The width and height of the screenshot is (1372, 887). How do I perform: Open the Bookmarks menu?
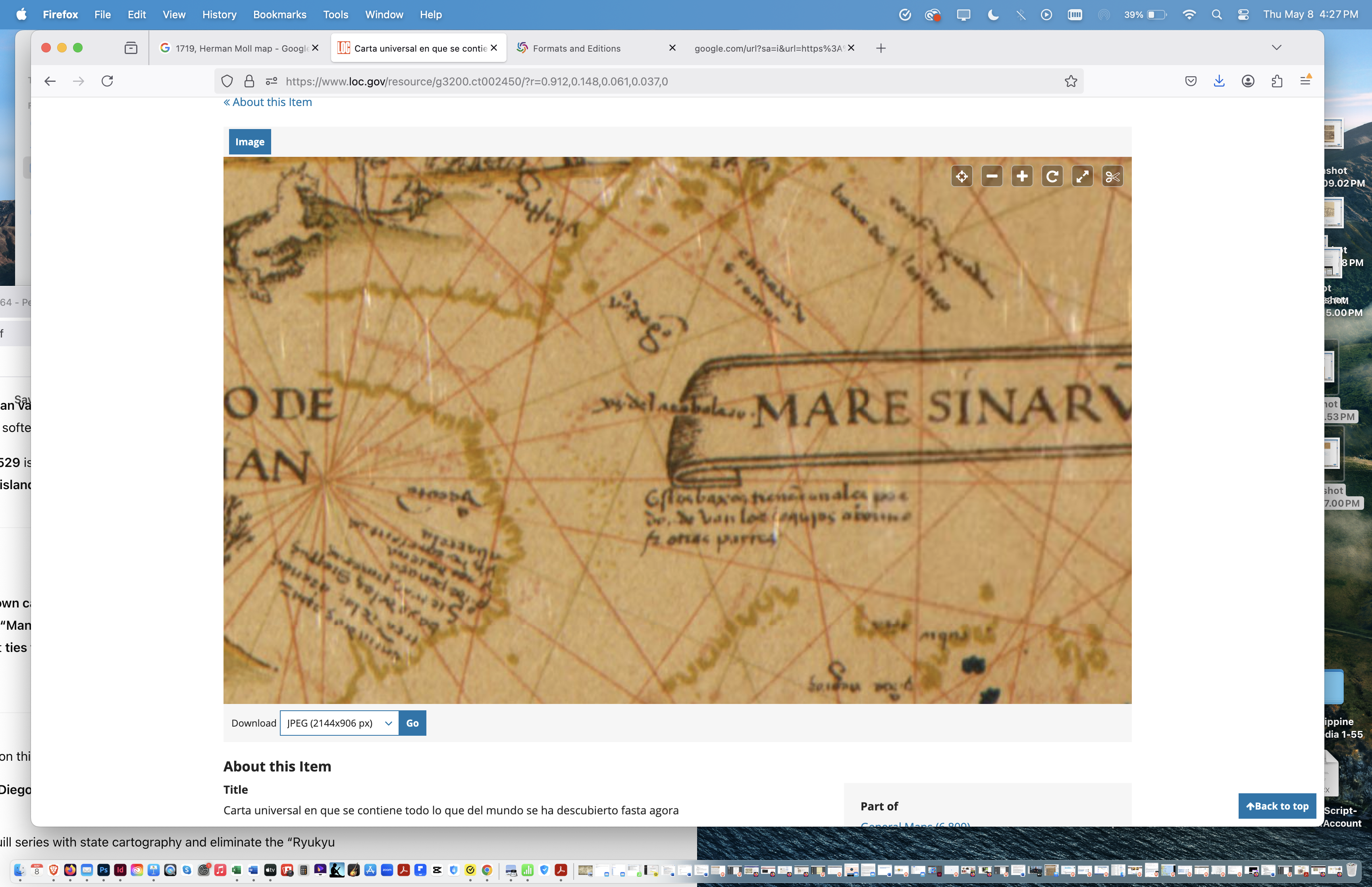click(x=279, y=14)
